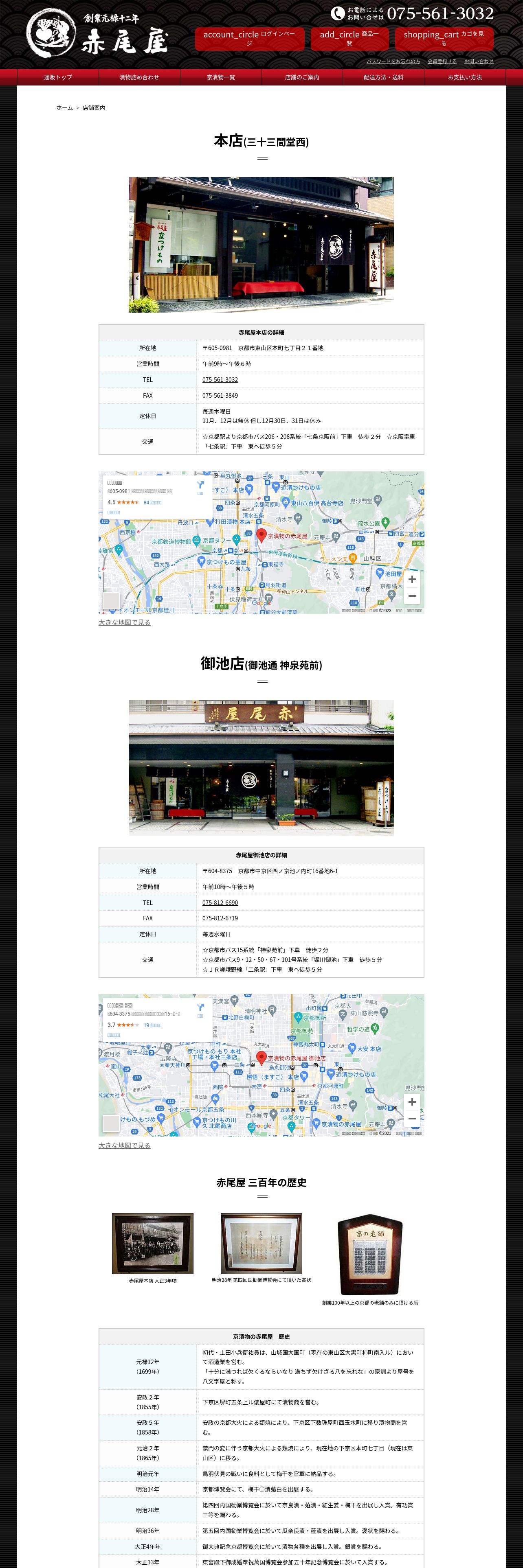The image size is (523, 1568).
Task: Open the 19 reviews link on 御池店 map
Action: (152, 1026)
